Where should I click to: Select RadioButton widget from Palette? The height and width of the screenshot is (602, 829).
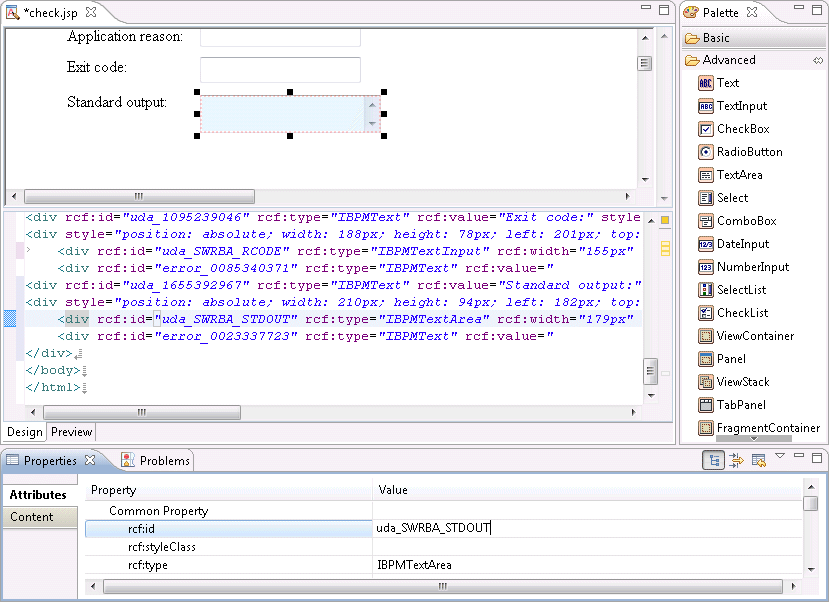(x=740, y=152)
